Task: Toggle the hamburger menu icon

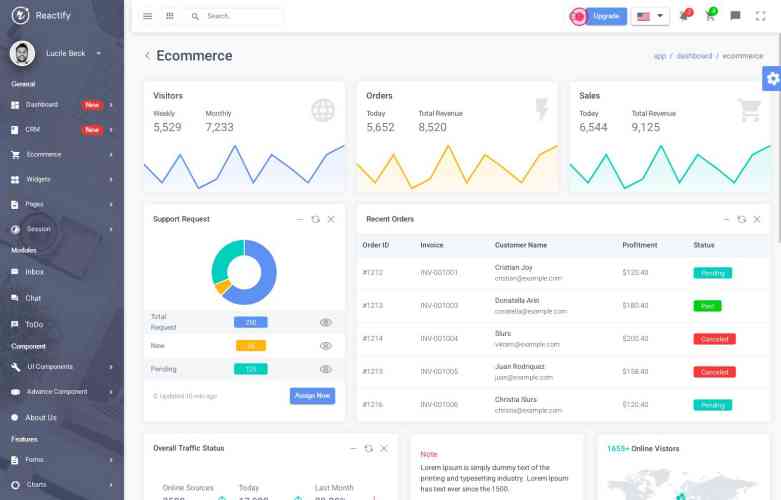Action: (x=147, y=16)
